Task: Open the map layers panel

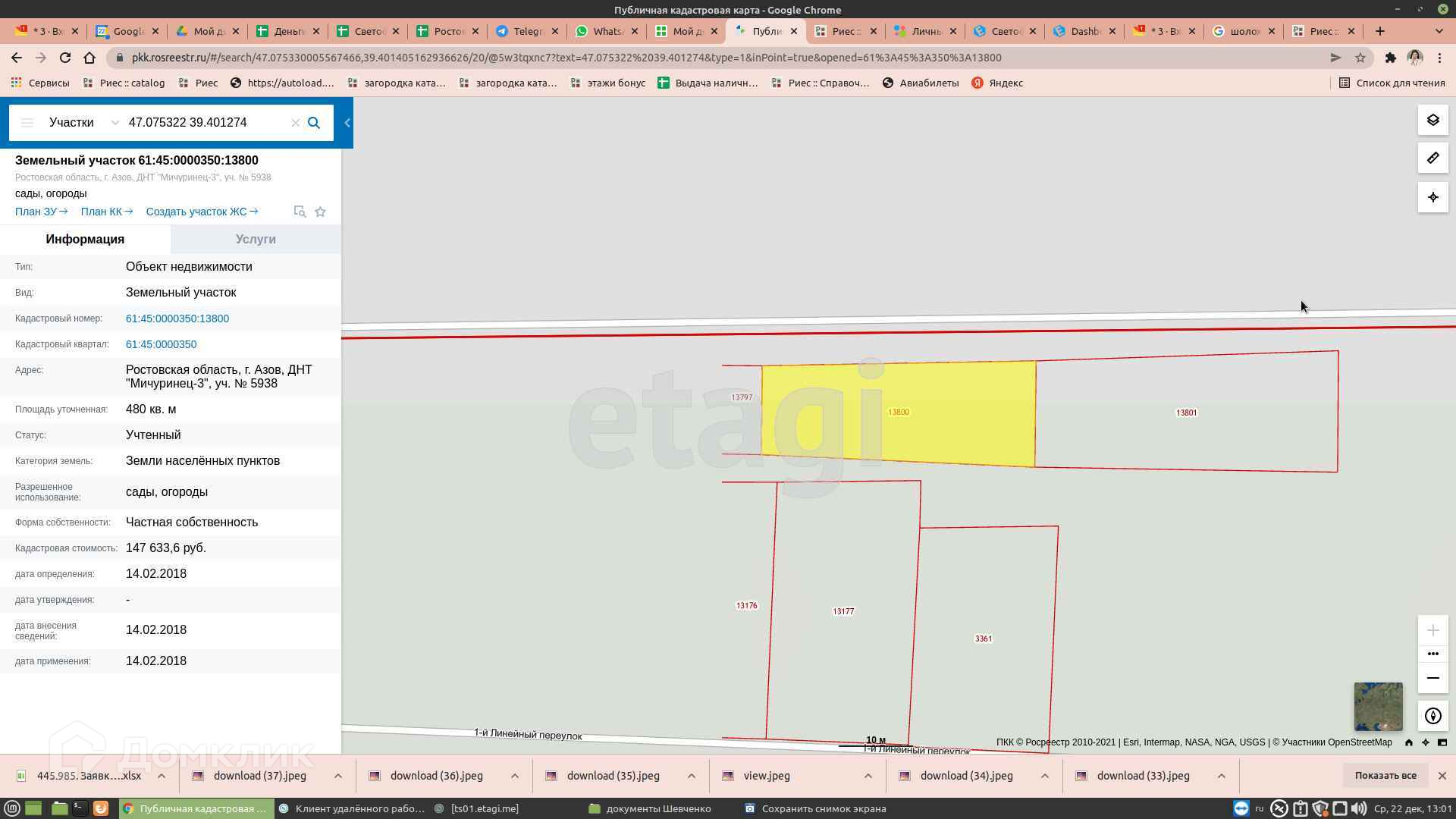Action: click(1432, 121)
